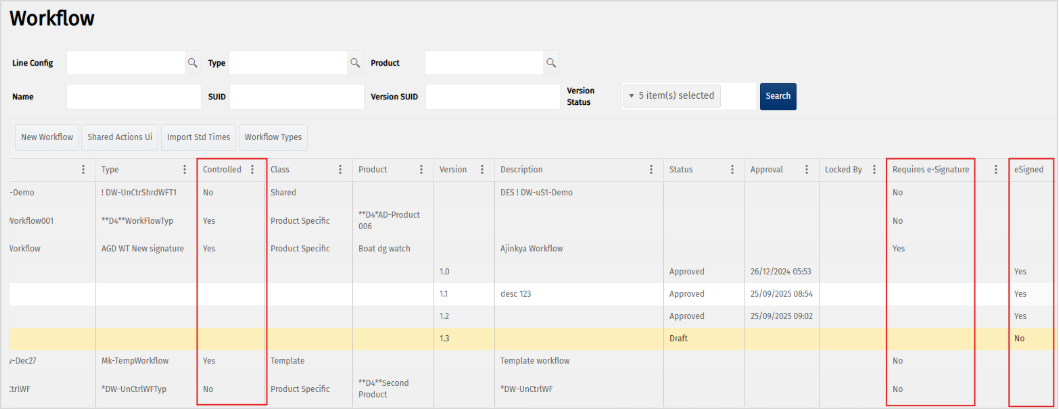
Task: Click the Search button
Action: pos(778,96)
